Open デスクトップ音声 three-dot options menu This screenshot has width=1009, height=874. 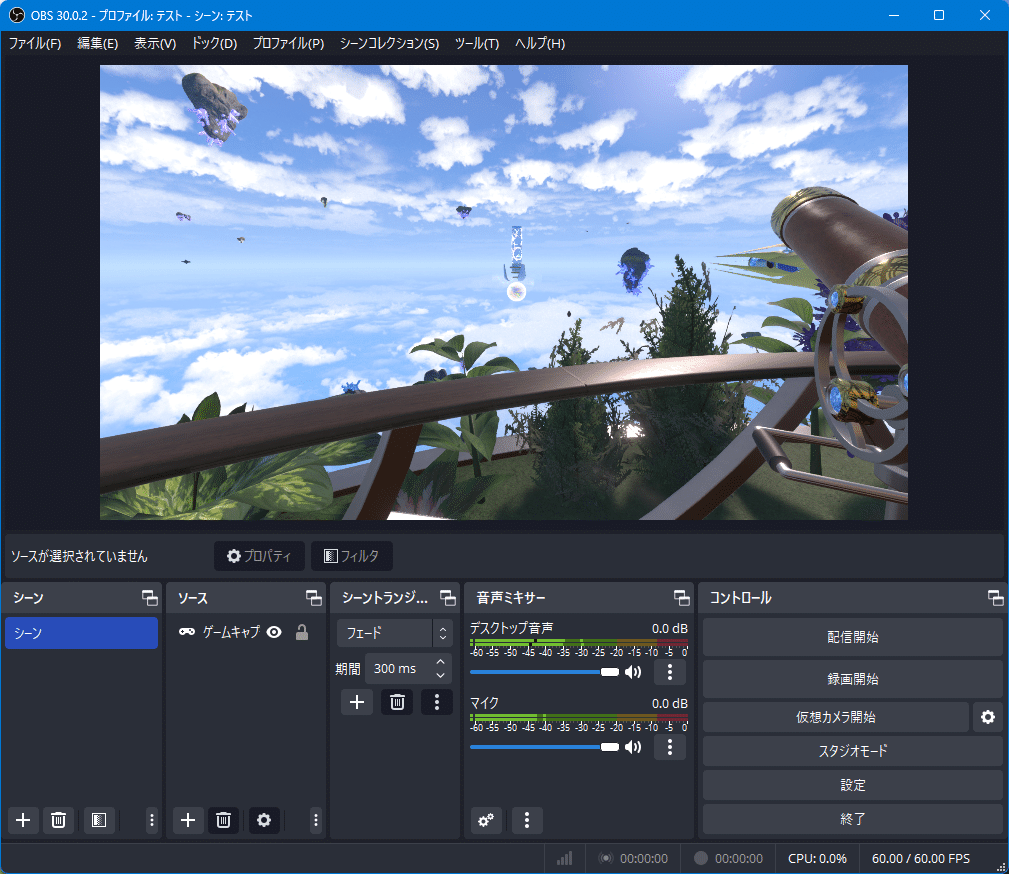(x=670, y=672)
